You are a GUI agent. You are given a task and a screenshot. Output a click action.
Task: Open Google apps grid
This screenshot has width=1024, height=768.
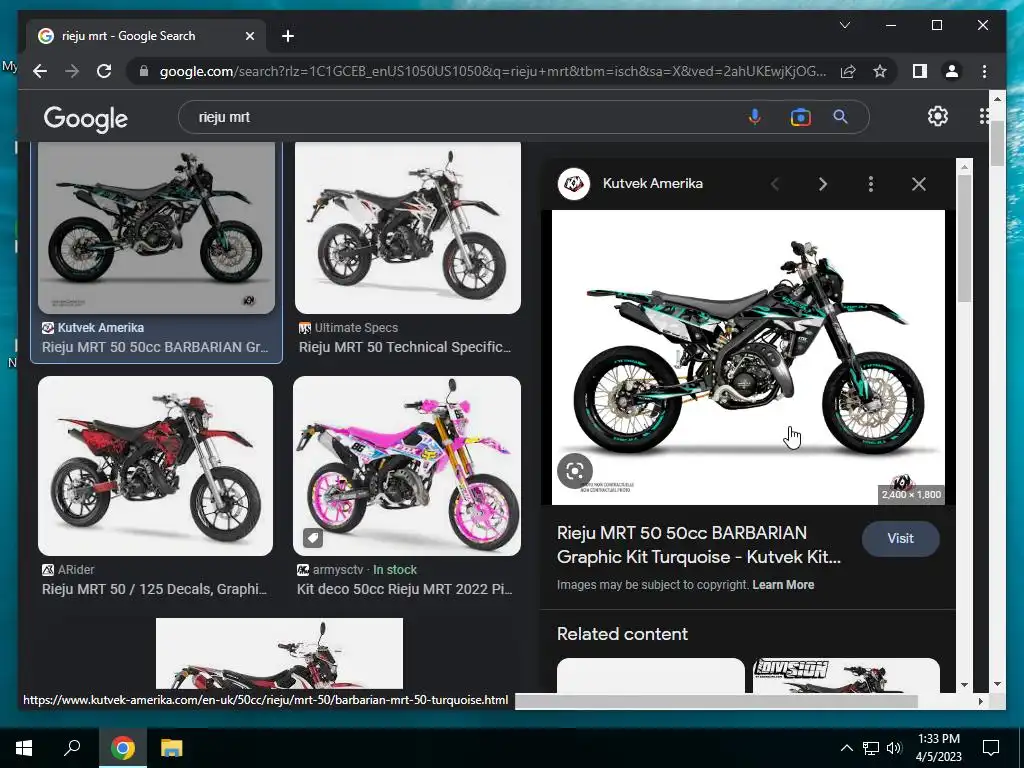tap(984, 116)
